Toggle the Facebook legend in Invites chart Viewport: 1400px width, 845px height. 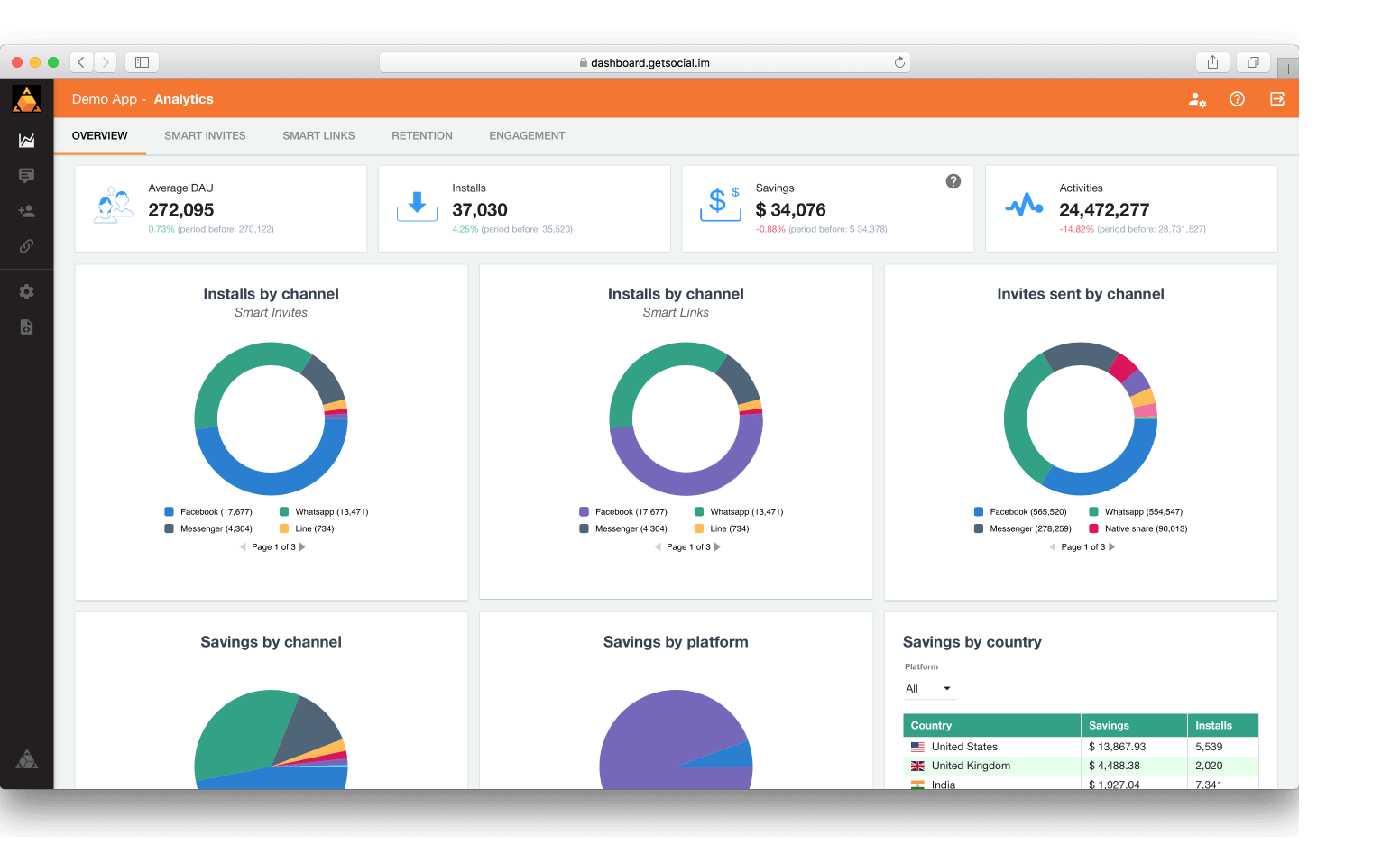tap(1019, 512)
